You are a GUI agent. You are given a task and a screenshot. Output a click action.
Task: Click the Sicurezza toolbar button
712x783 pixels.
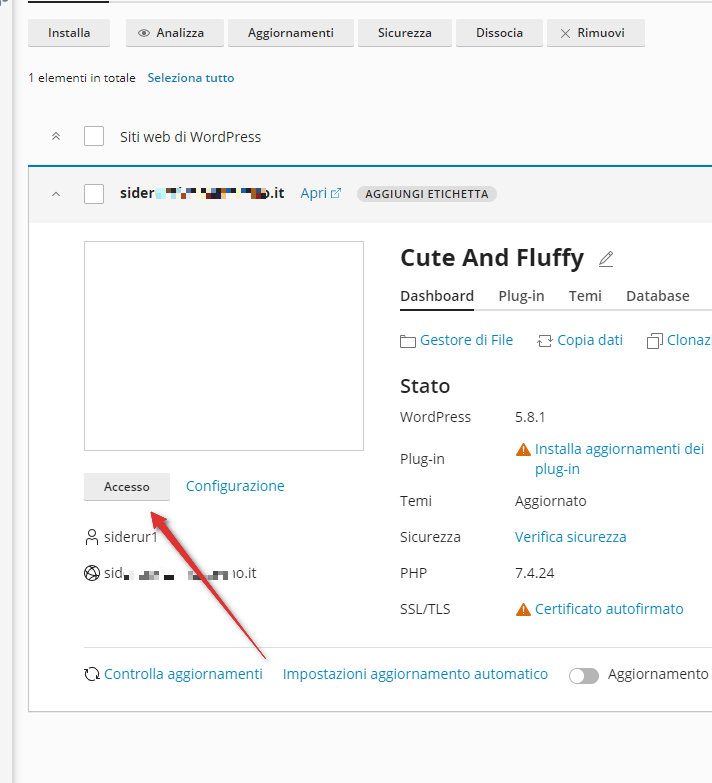click(404, 33)
